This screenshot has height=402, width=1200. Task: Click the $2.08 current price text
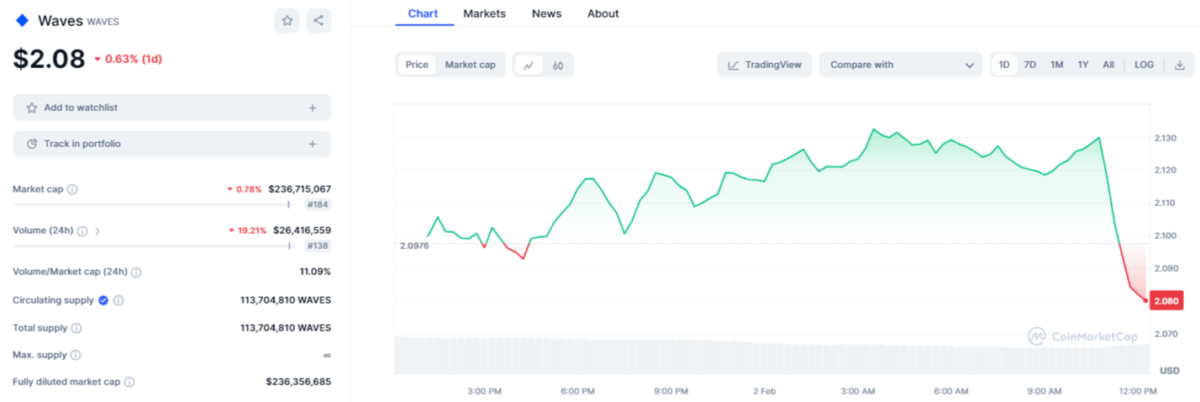pos(49,59)
